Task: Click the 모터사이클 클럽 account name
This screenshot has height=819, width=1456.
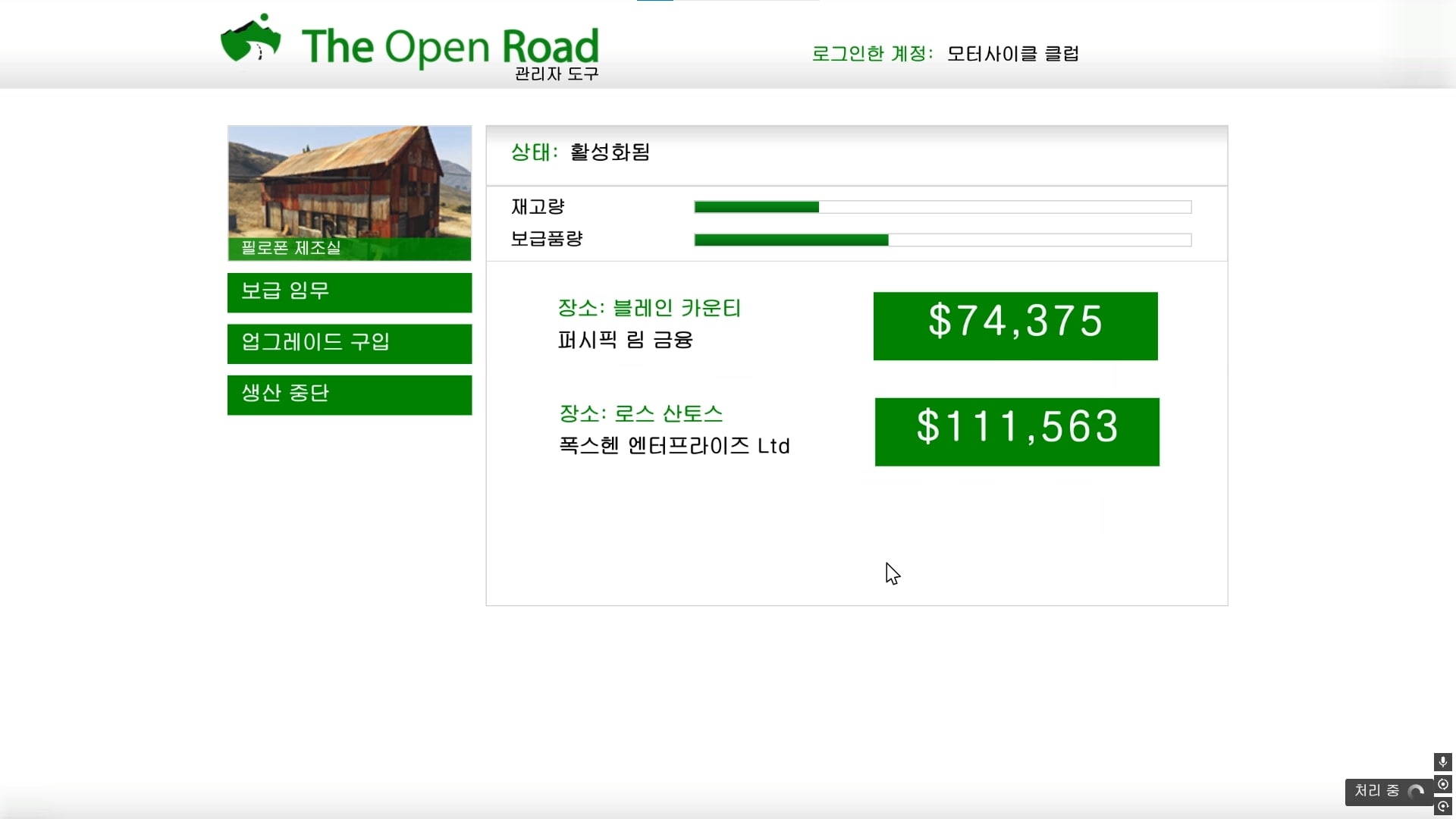Action: tap(1013, 54)
